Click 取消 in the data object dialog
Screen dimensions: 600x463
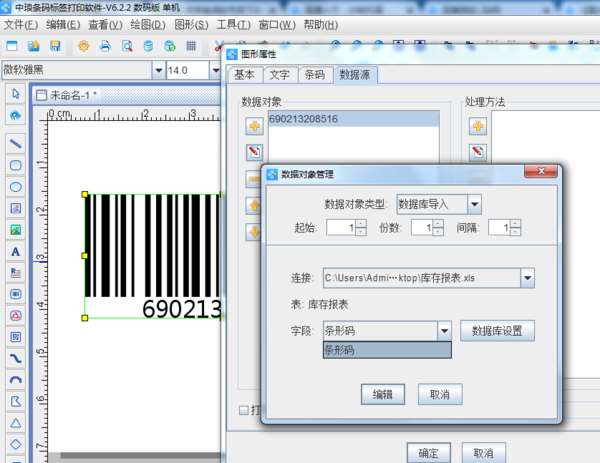pos(440,394)
